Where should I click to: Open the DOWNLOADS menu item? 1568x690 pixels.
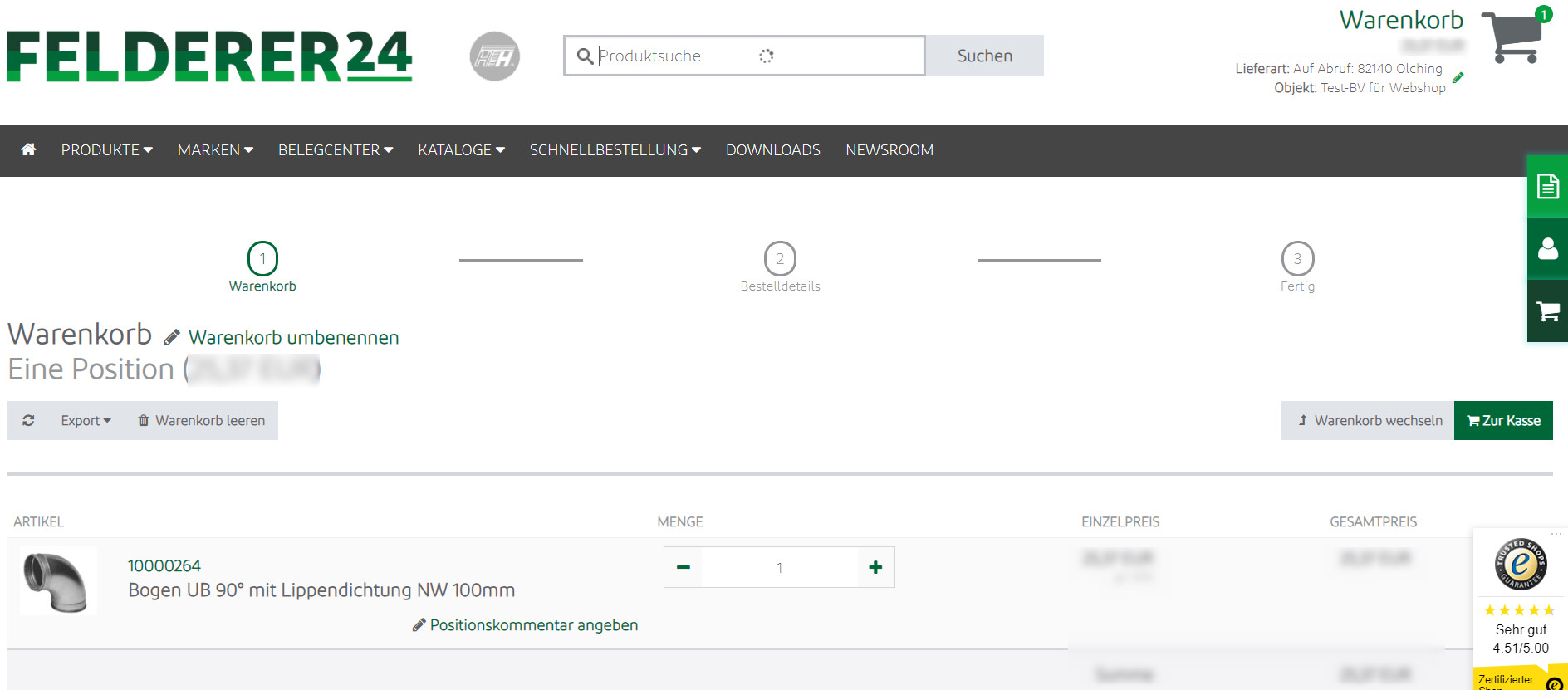coord(773,150)
